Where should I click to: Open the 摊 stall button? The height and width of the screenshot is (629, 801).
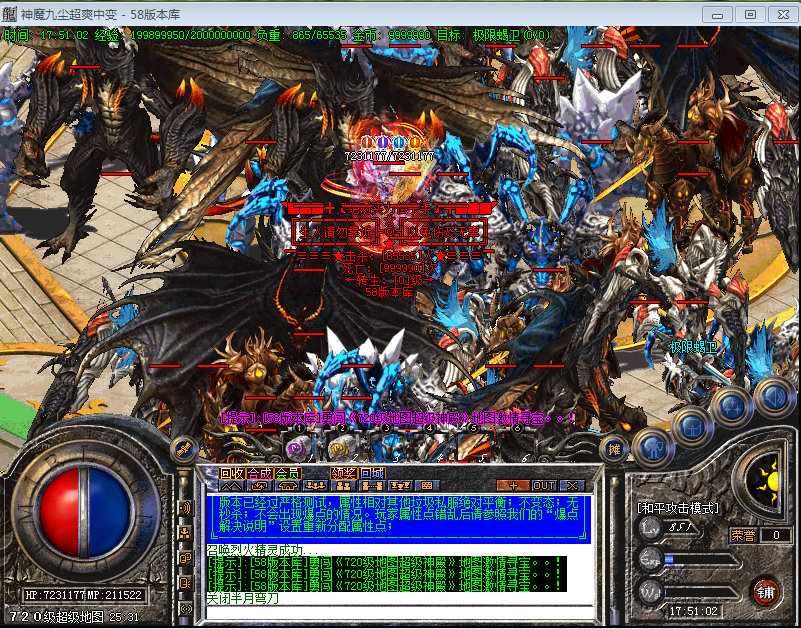pyautogui.click(x=615, y=450)
